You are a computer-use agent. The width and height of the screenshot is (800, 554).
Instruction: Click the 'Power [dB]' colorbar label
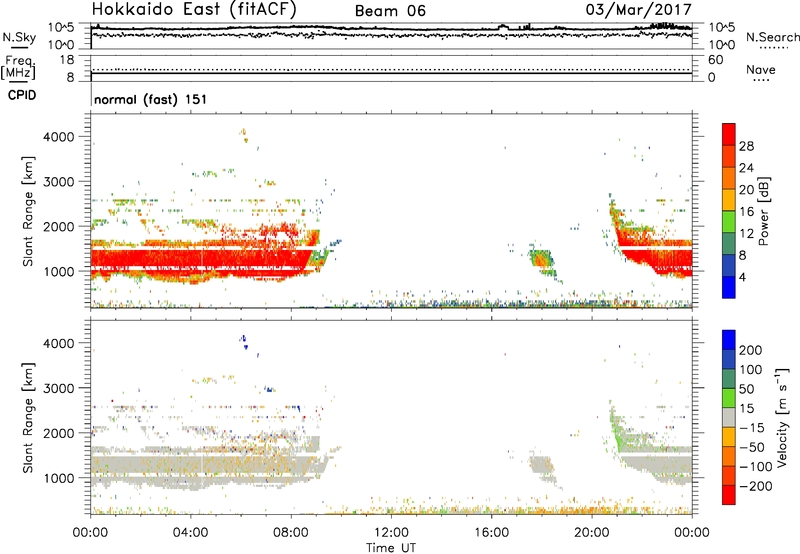[x=763, y=211]
